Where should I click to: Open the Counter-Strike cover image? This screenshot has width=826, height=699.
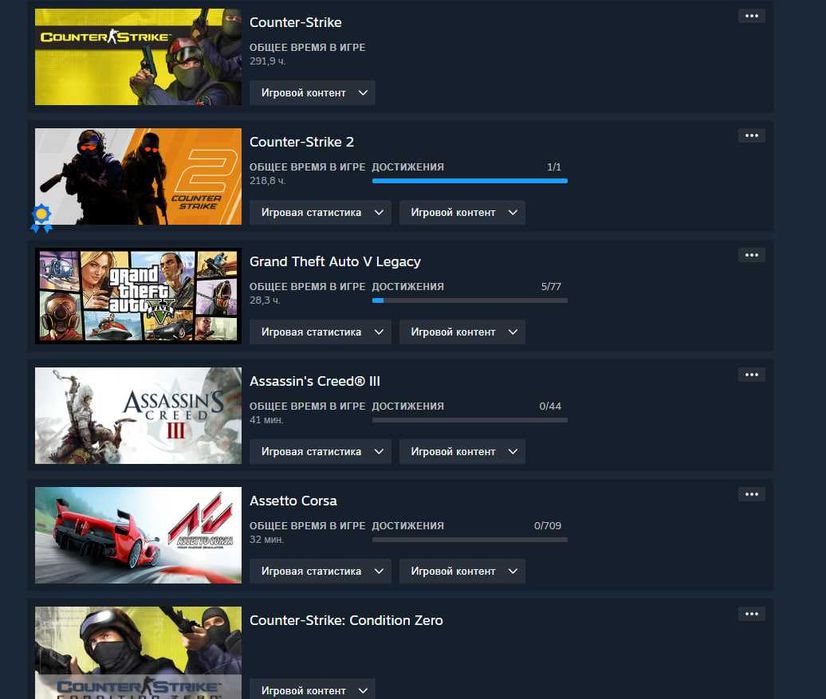point(138,56)
